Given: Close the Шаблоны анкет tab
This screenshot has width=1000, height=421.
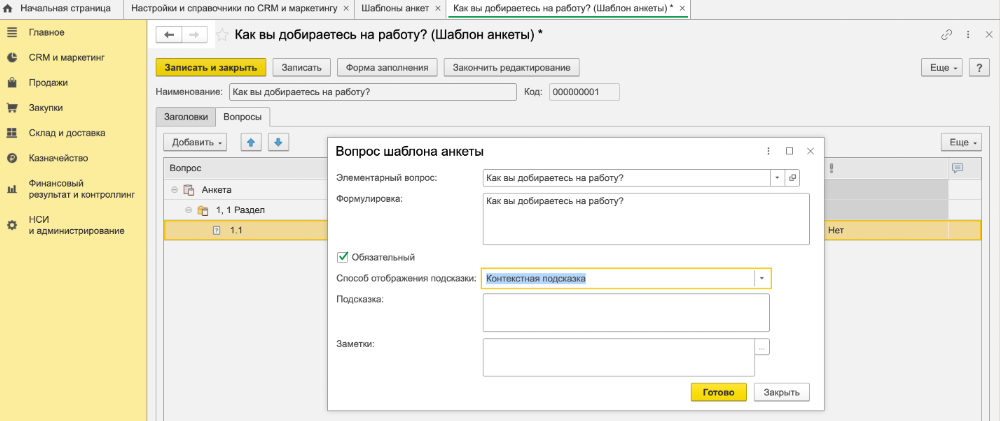Looking at the screenshot, I should coord(438,9).
